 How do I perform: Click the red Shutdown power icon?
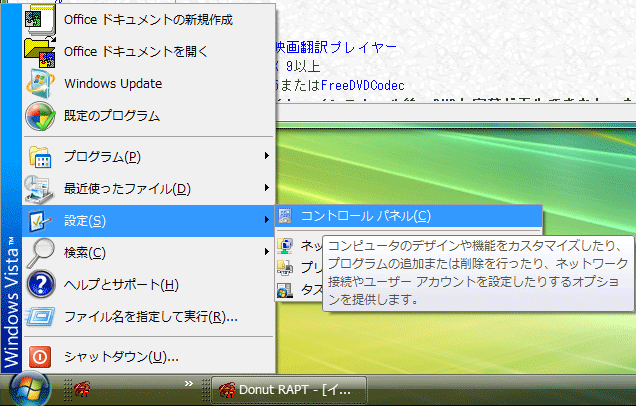pyautogui.click(x=40, y=357)
